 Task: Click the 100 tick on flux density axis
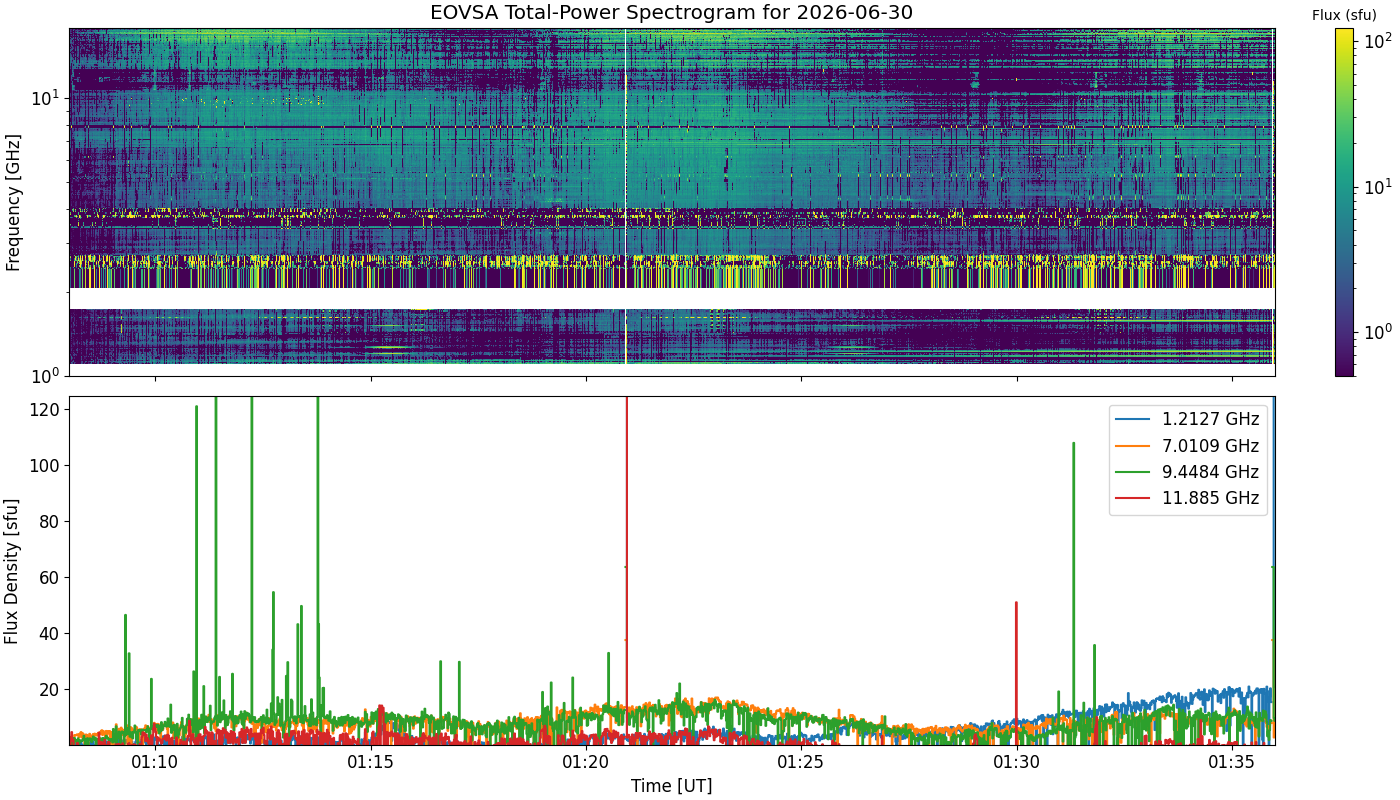pos(47,466)
